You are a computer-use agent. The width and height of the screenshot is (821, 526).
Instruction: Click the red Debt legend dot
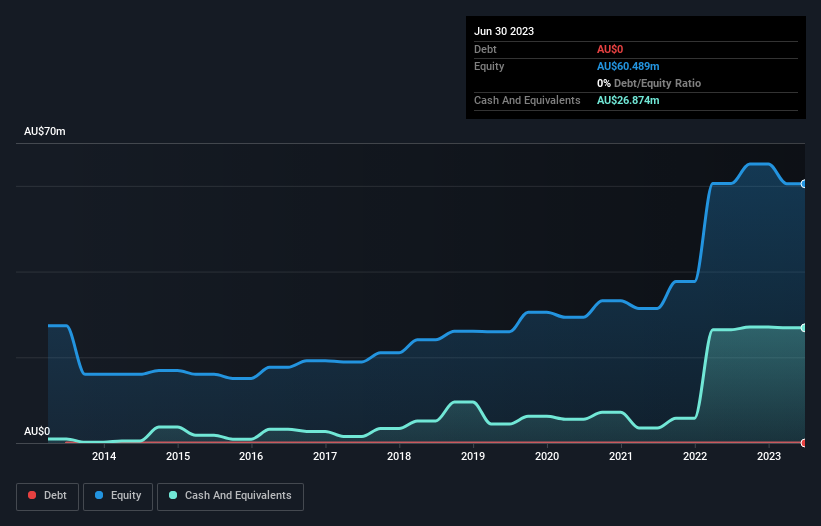[x=32, y=495]
